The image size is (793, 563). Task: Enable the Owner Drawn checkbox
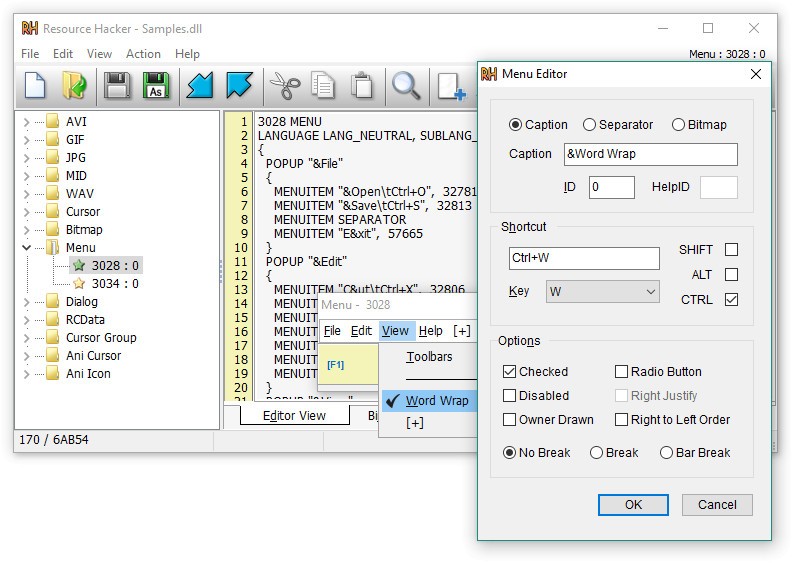[x=509, y=419]
